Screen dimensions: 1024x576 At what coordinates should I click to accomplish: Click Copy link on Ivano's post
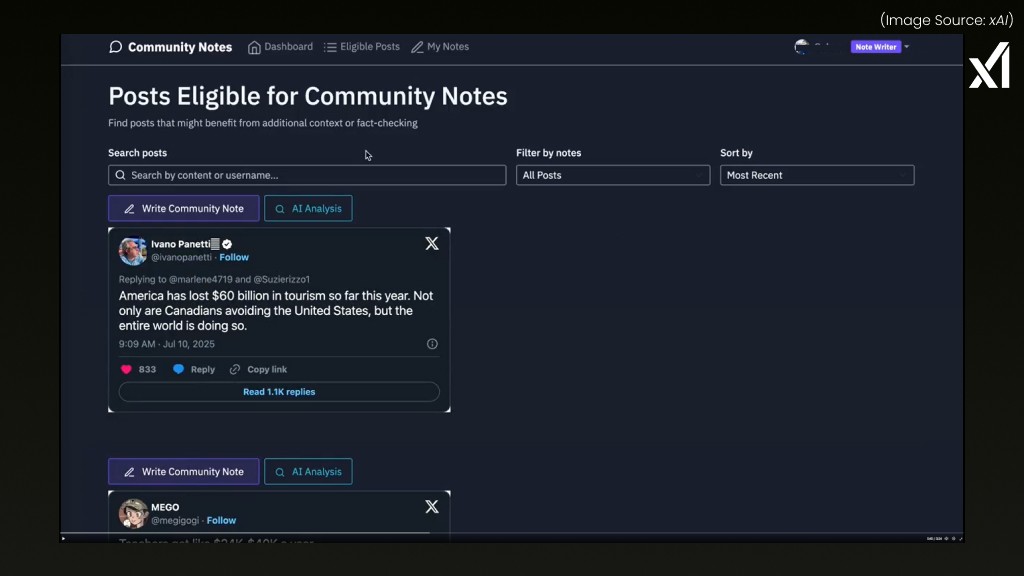(259, 370)
